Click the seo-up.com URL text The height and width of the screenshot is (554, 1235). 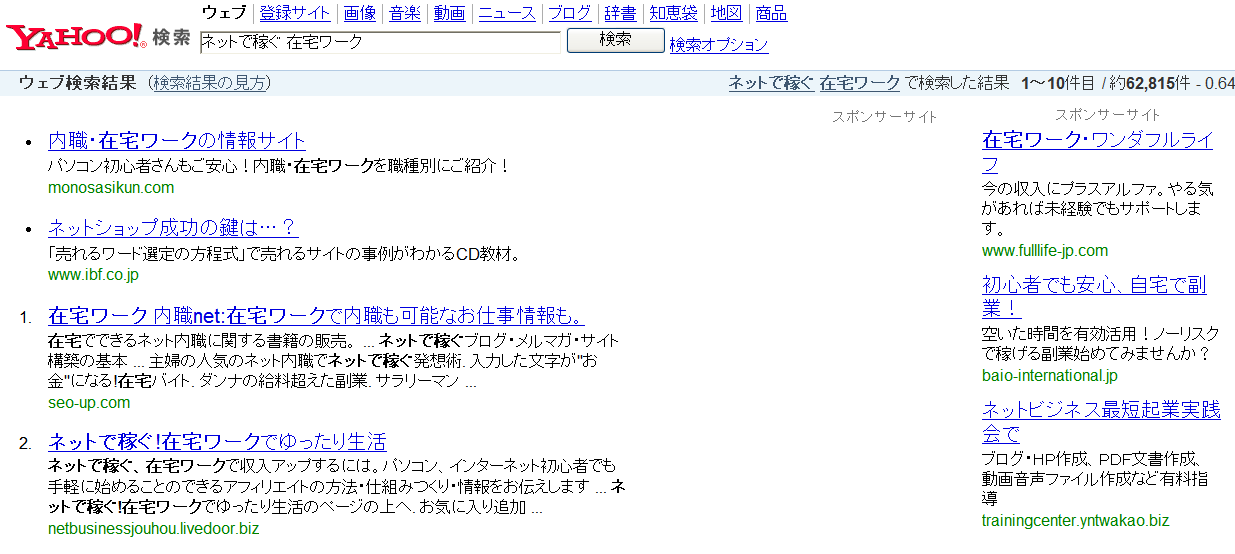click(89, 403)
